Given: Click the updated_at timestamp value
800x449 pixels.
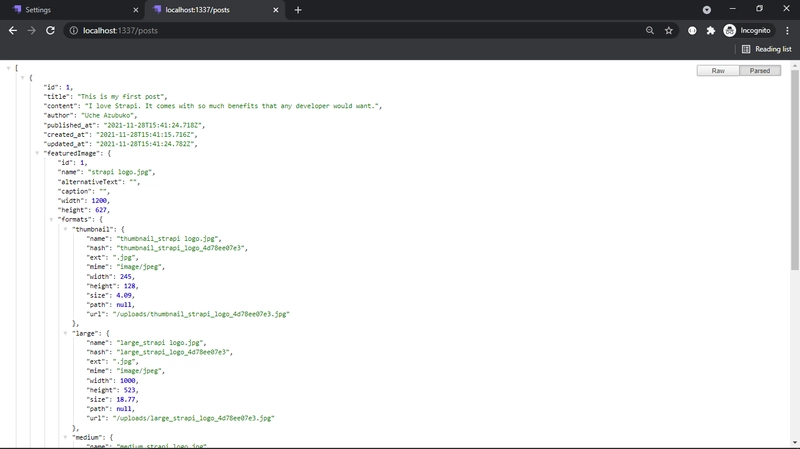Looking at the screenshot, I should pyautogui.click(x=145, y=144).
